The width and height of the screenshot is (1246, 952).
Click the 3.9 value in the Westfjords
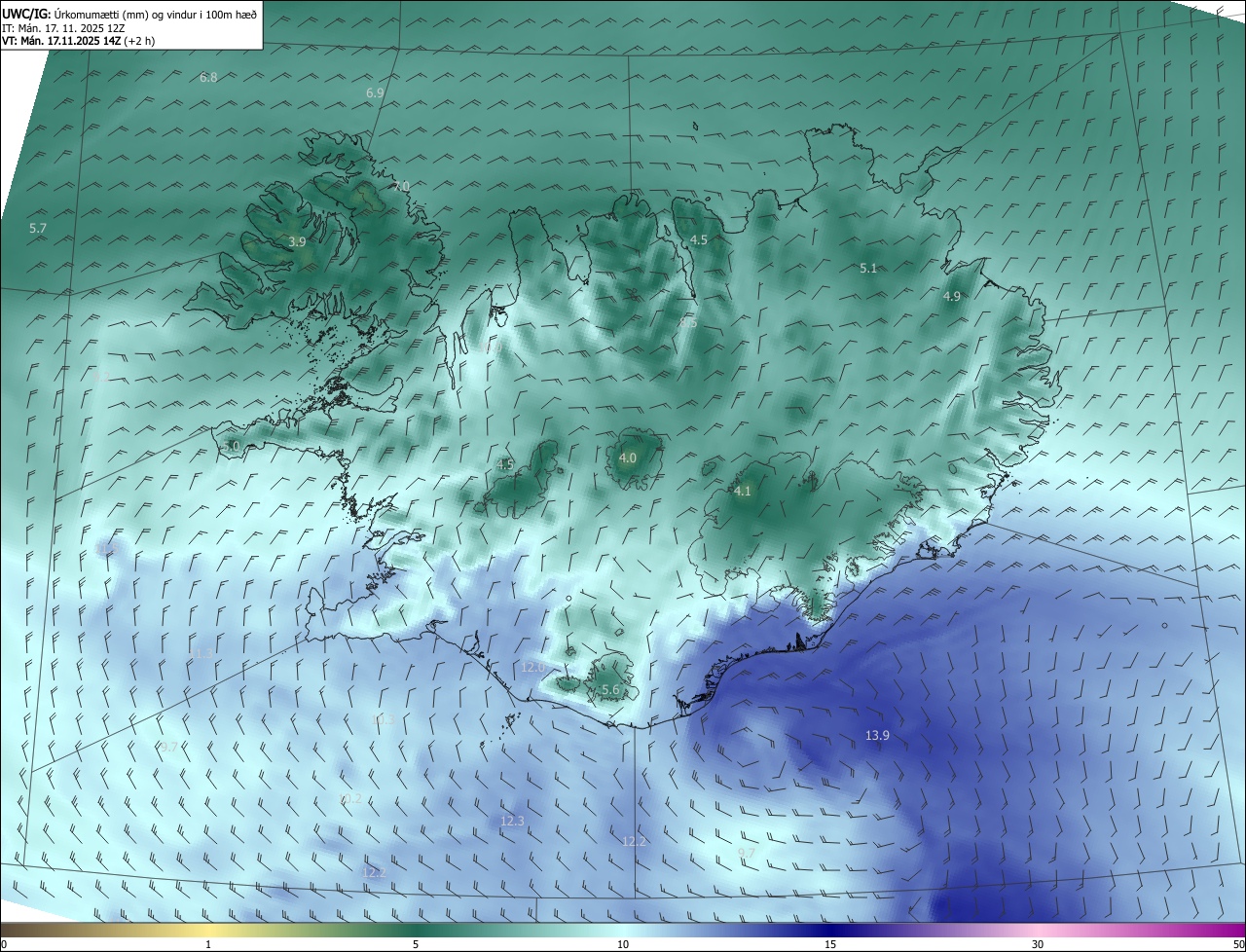[x=297, y=241]
